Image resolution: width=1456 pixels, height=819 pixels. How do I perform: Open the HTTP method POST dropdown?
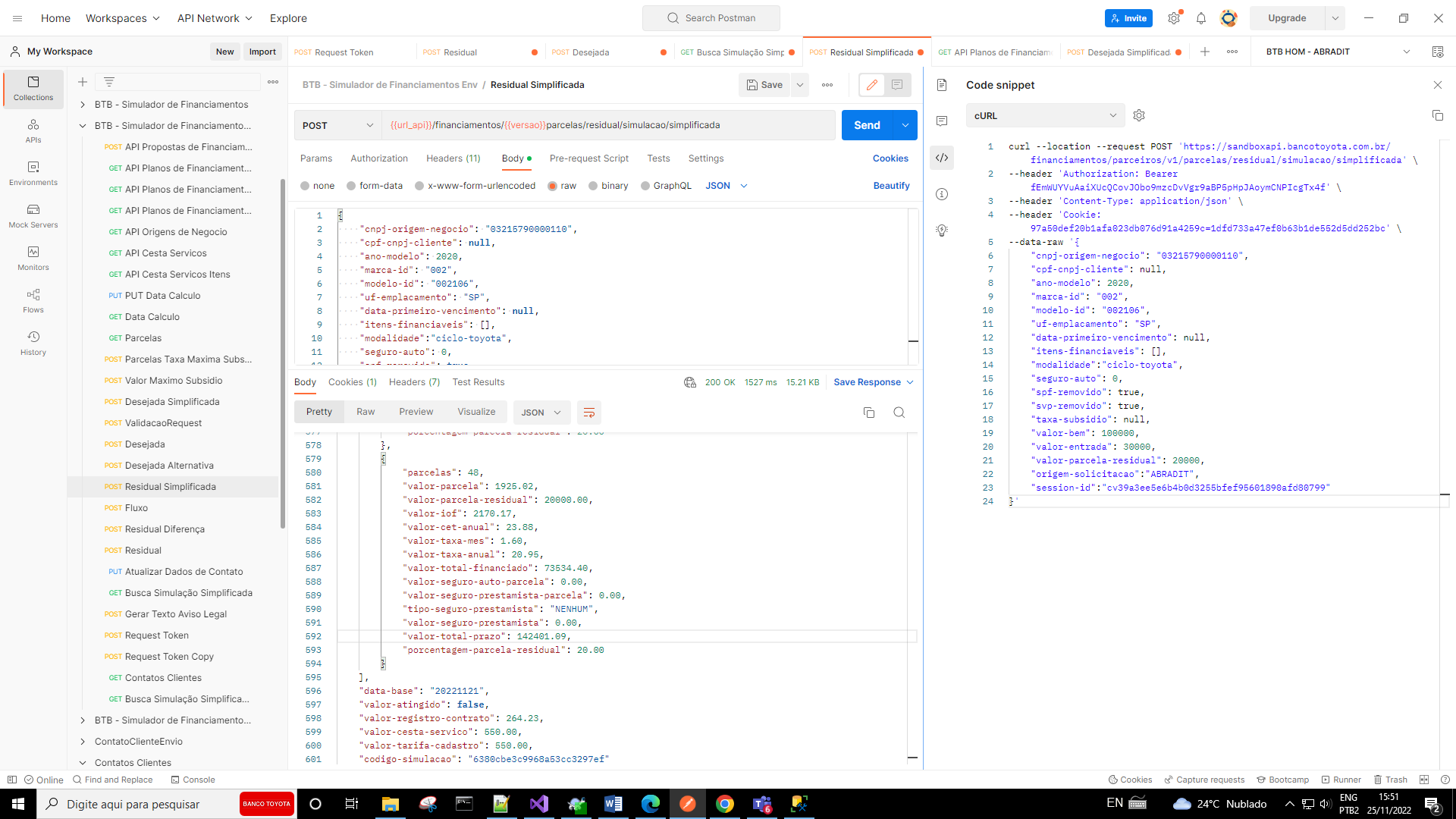tap(337, 125)
